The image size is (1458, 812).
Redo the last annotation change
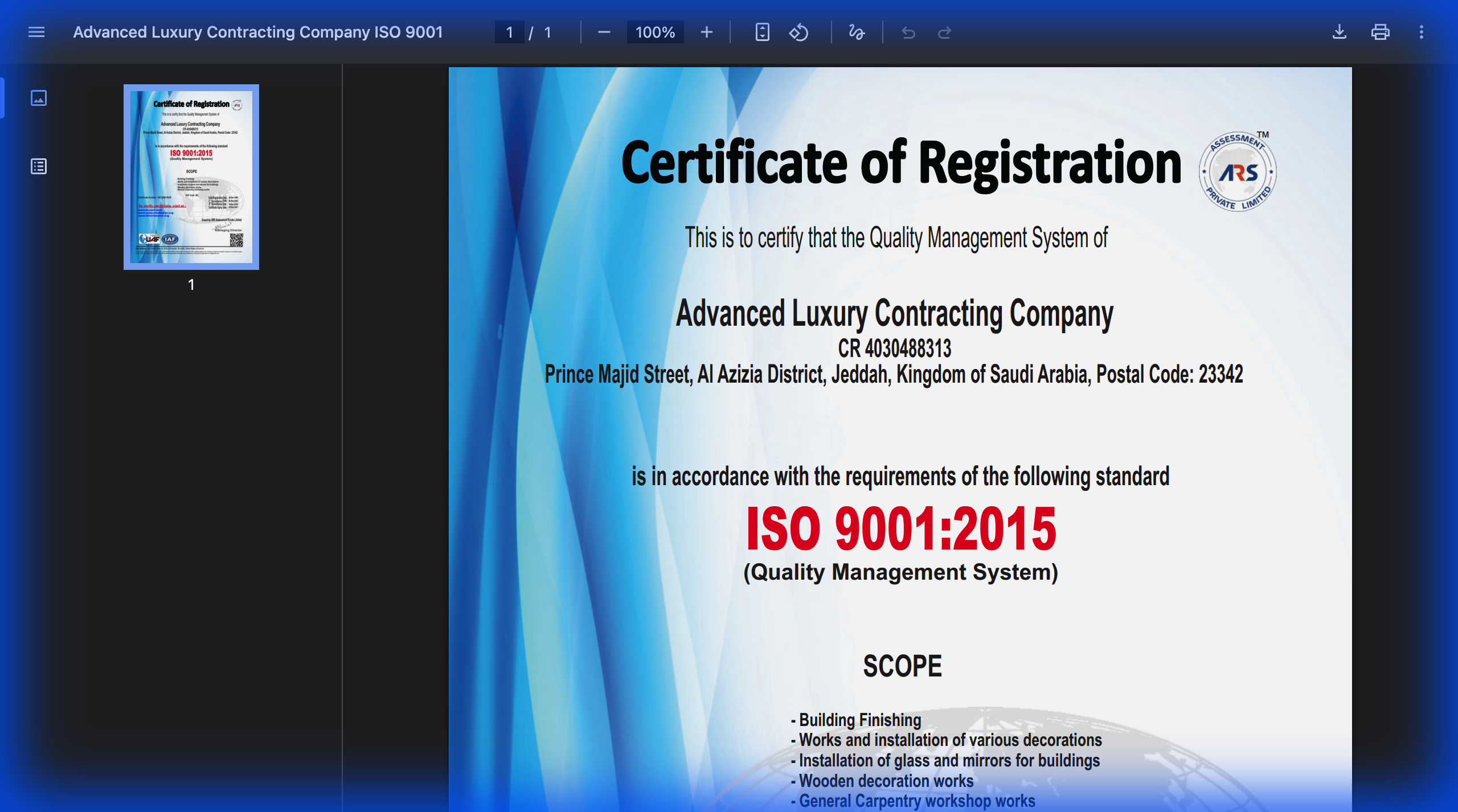pos(944,32)
